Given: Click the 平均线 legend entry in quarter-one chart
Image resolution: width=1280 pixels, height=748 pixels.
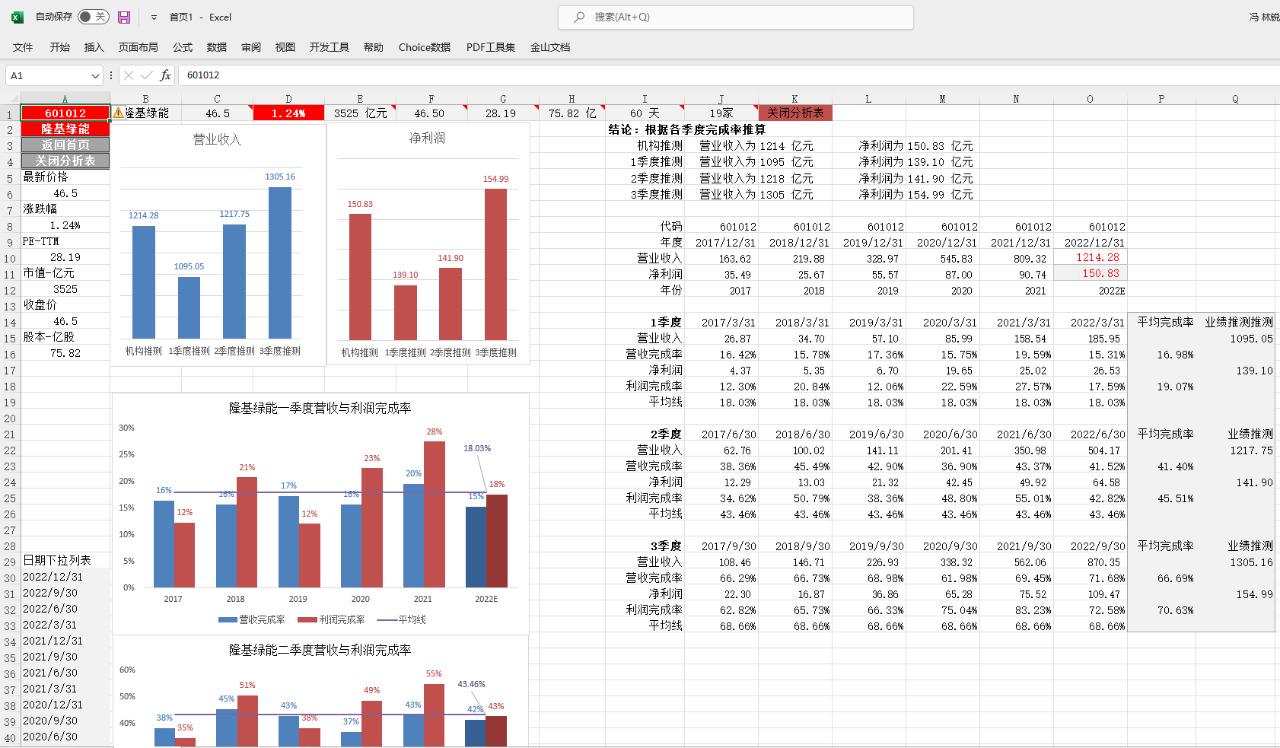Looking at the screenshot, I should (x=400, y=620).
